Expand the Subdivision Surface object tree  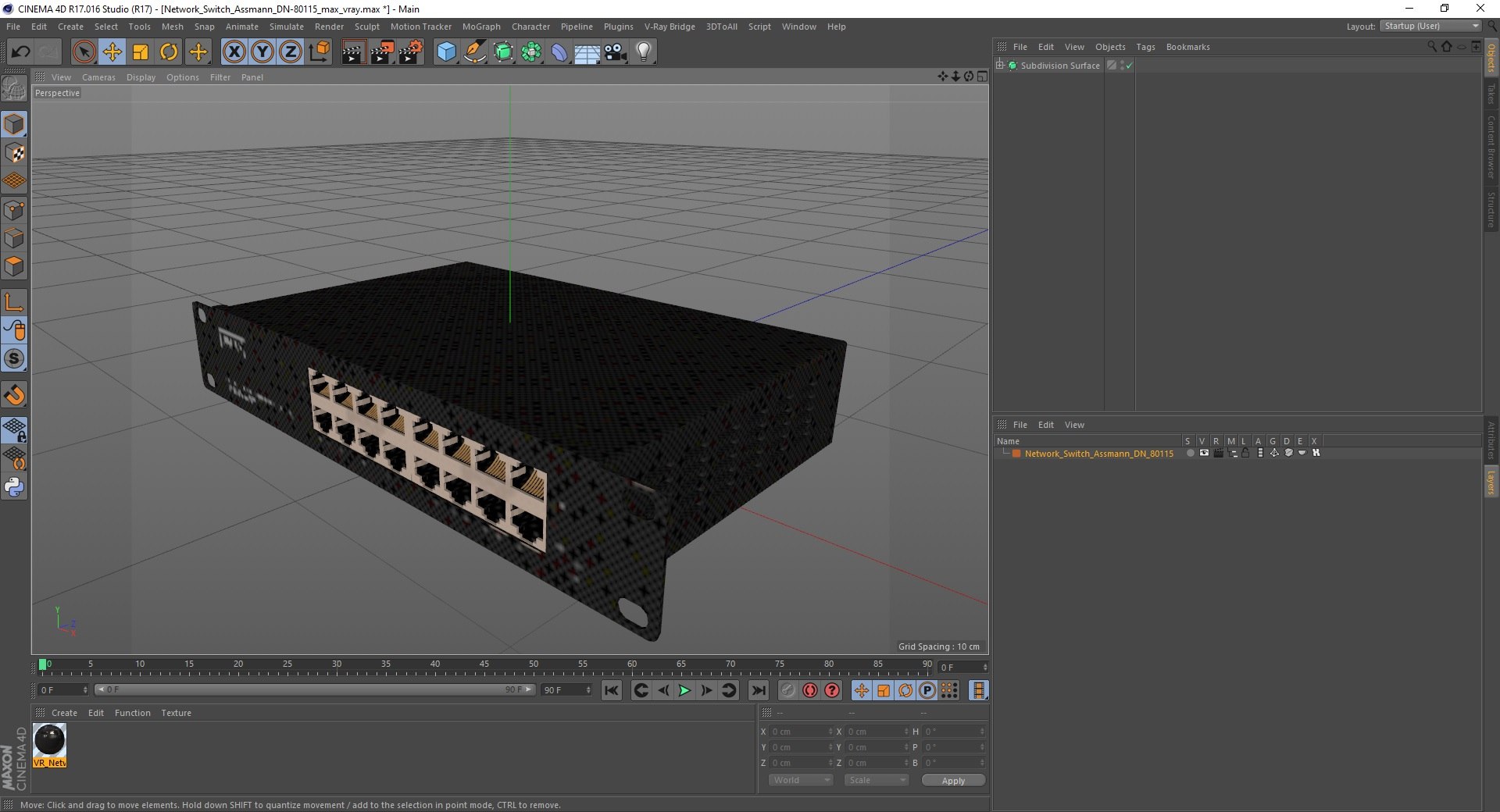tap(999, 66)
